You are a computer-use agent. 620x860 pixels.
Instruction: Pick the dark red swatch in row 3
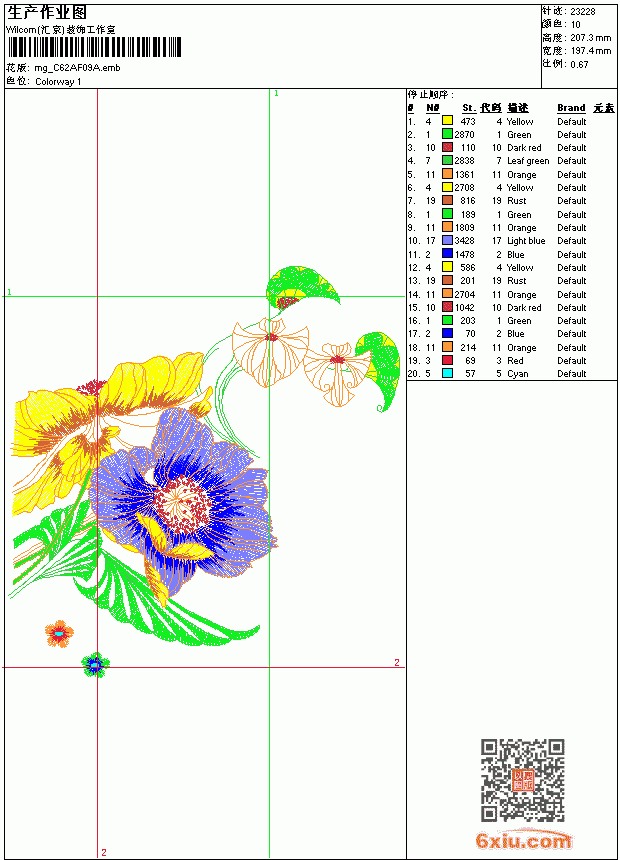[x=447, y=147]
